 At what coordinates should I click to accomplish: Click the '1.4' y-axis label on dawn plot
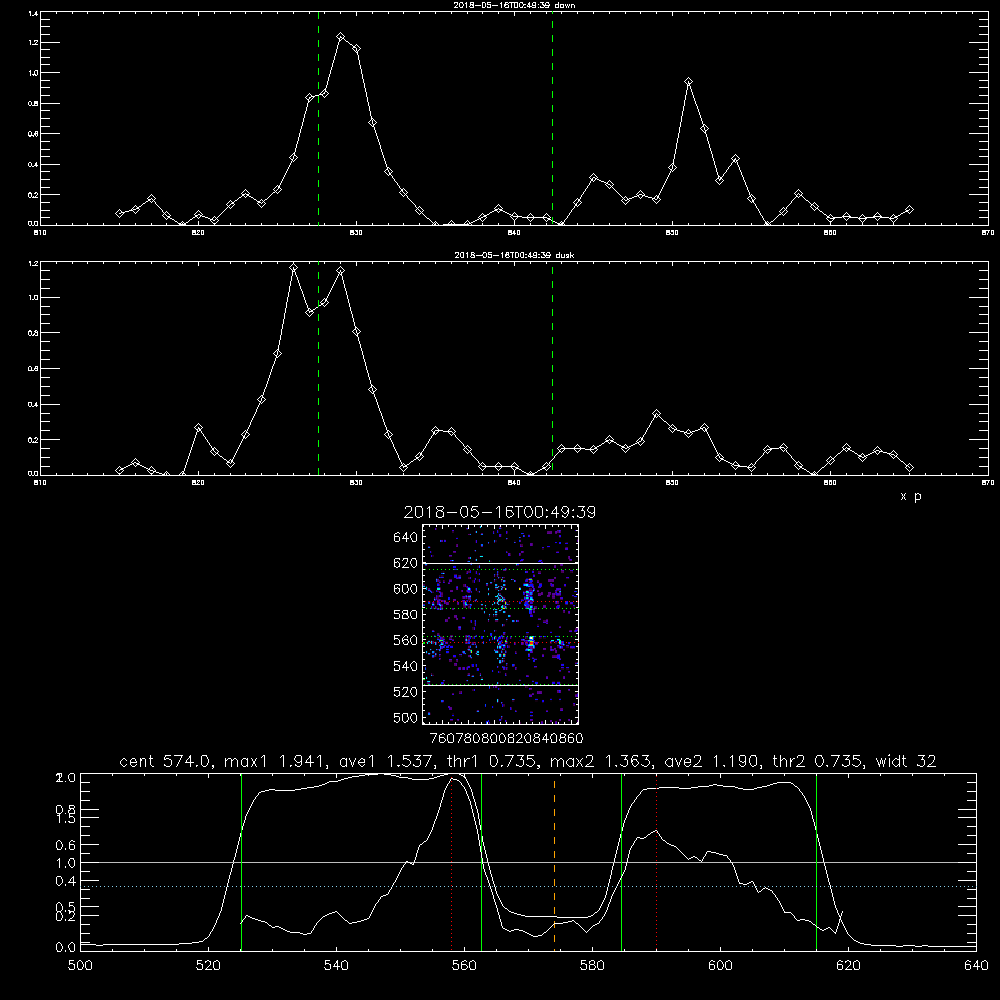click(34, 13)
